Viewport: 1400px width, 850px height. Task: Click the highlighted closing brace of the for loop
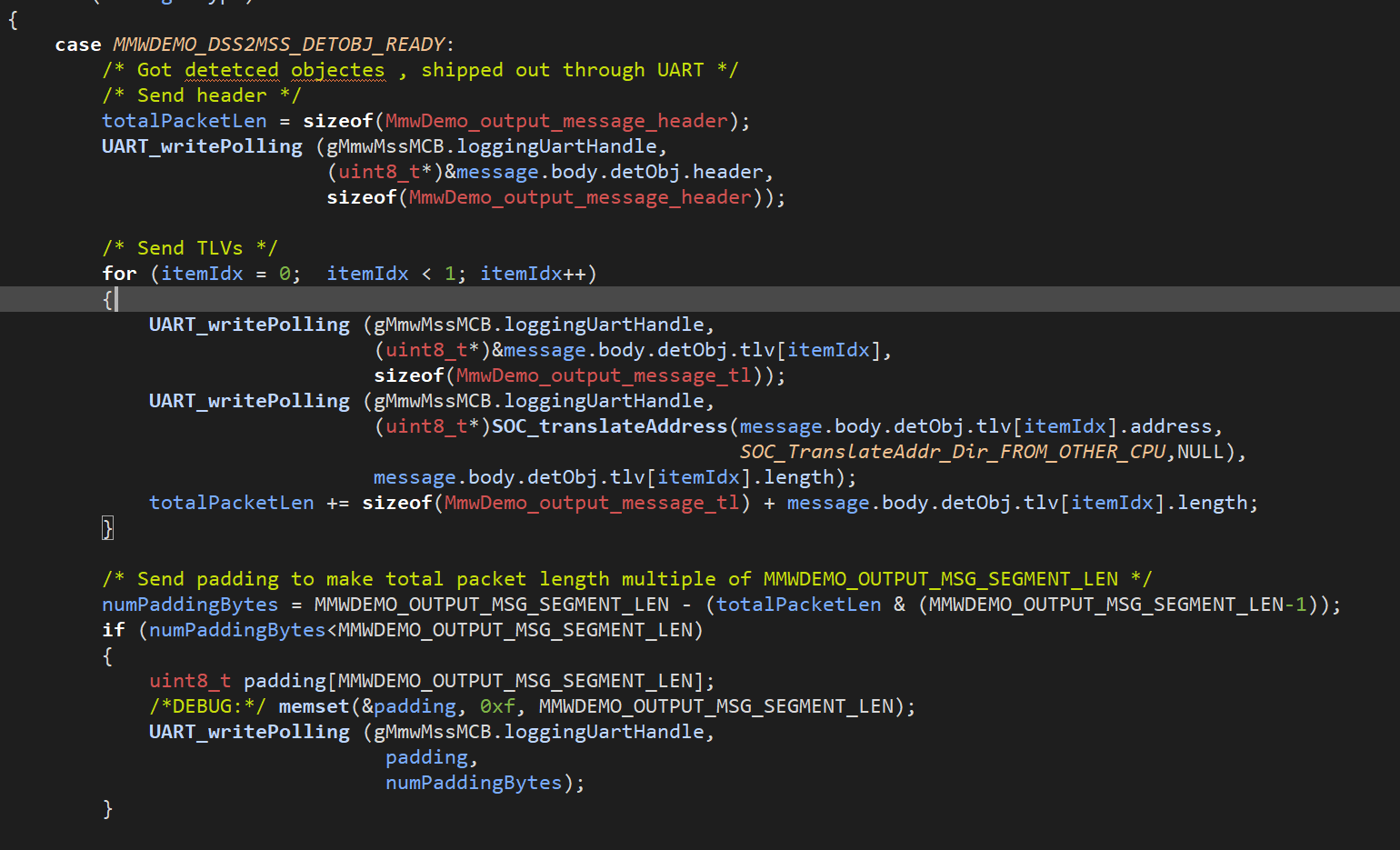[107, 528]
